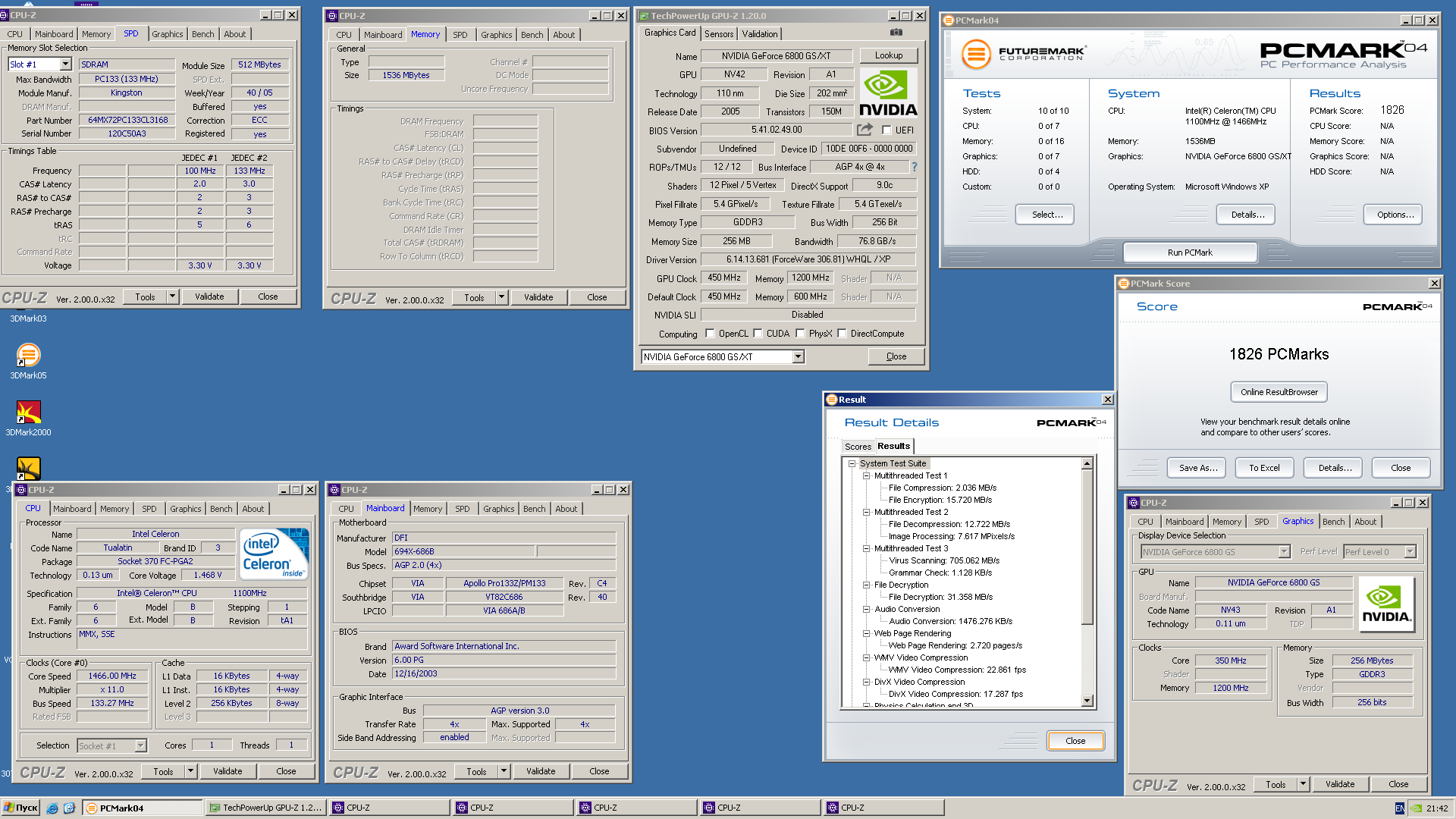Open Display Device Selection dropdown
The height and width of the screenshot is (819, 1456).
tap(1284, 552)
